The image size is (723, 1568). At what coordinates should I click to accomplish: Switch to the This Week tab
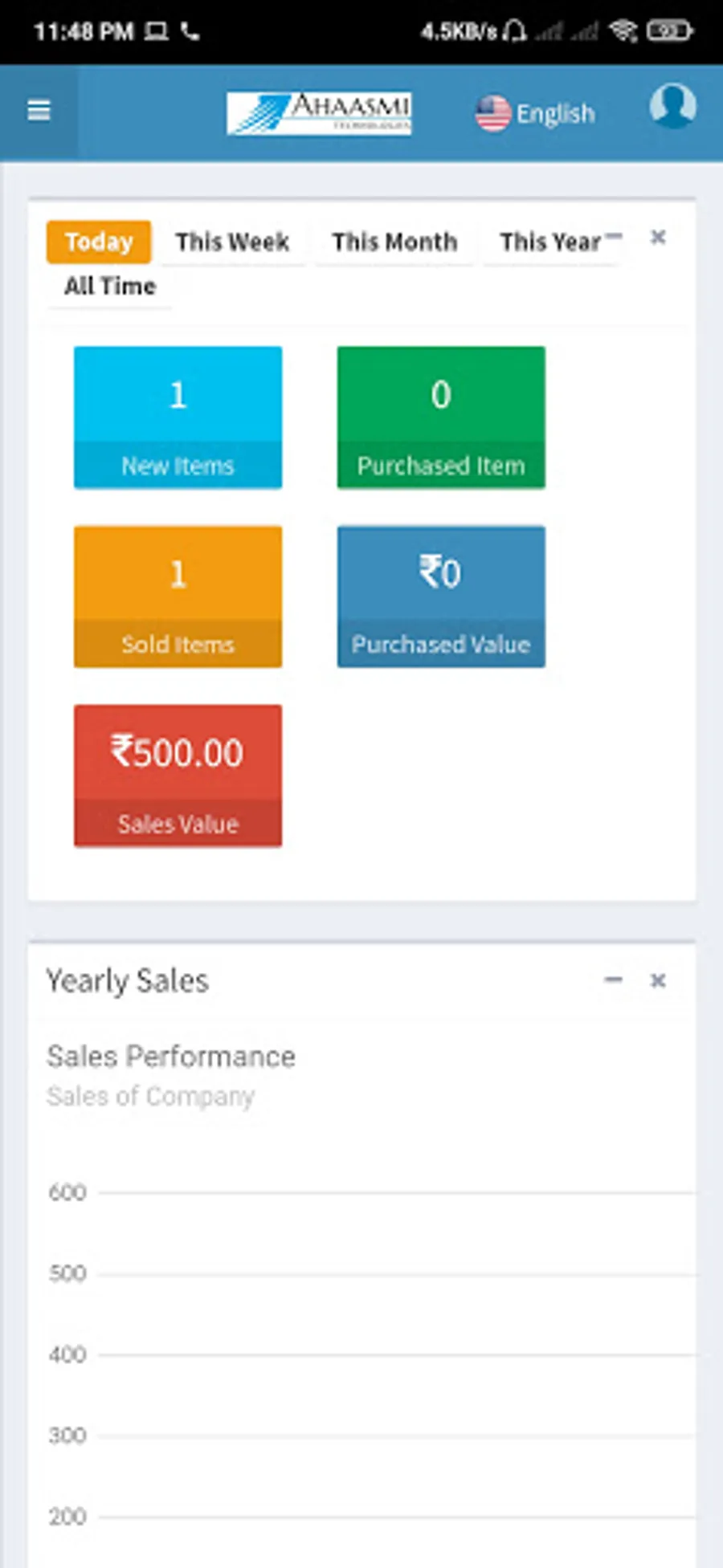coord(232,242)
